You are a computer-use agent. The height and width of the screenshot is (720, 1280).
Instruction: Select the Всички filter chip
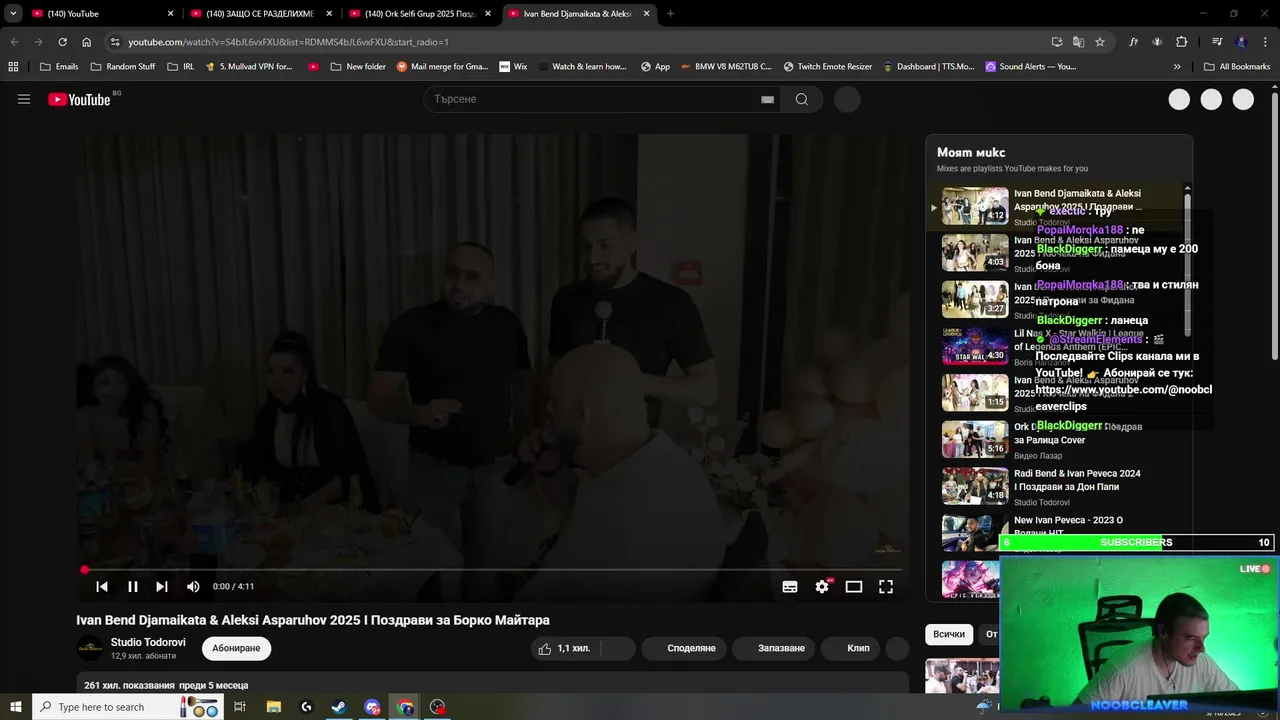[949, 634]
